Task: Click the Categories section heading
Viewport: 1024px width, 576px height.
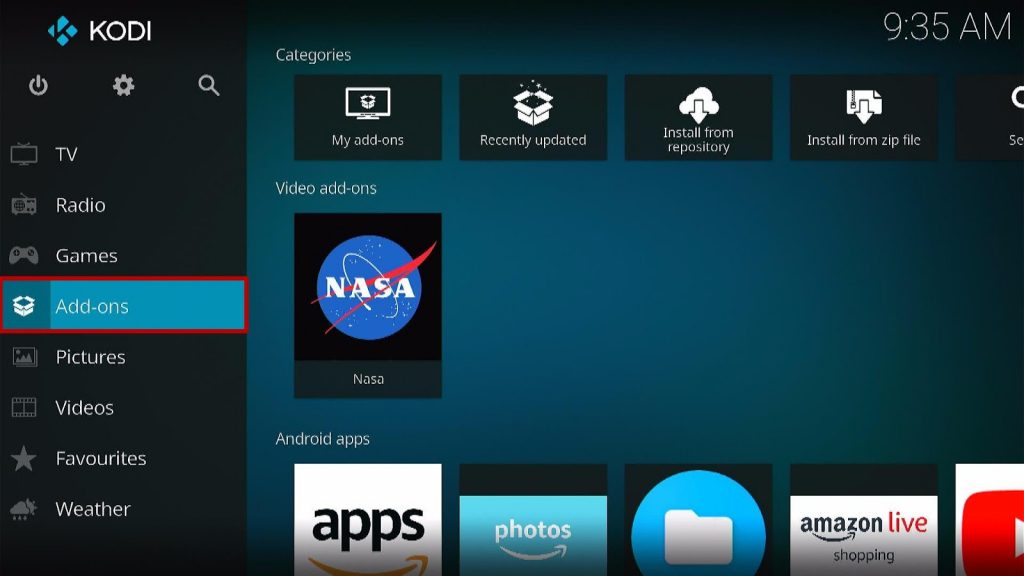Action: (313, 55)
